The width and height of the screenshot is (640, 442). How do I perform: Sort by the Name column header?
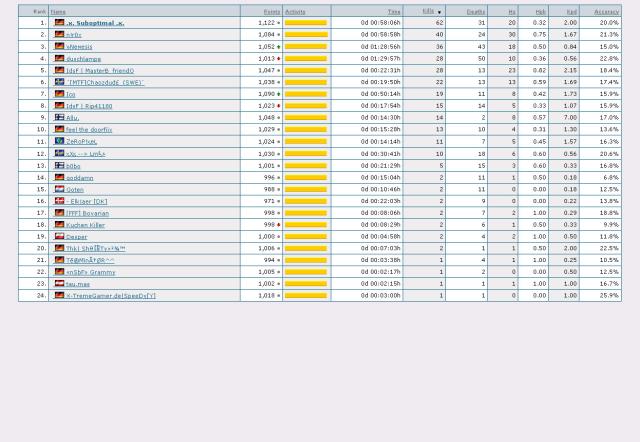tap(58, 11)
